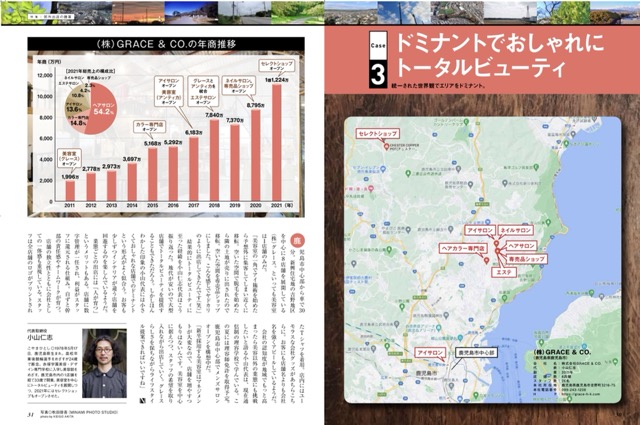Click the x-axis year label 2015
Viewport: 640px width, 425px height.
click(x=153, y=206)
